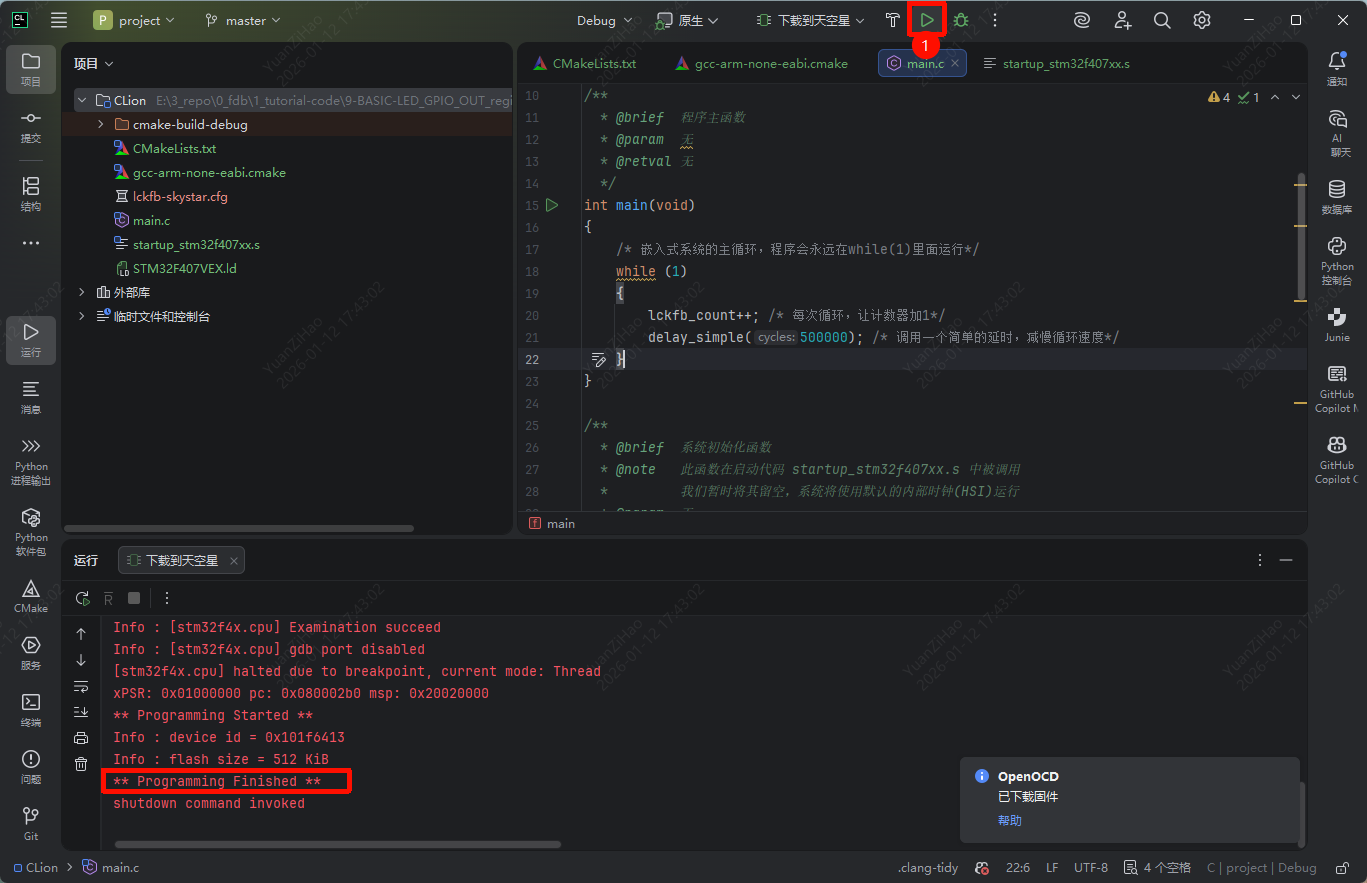Image resolution: width=1367 pixels, height=883 pixels.
Task: Open the Database panel in right sidebar
Action: (x=1336, y=196)
